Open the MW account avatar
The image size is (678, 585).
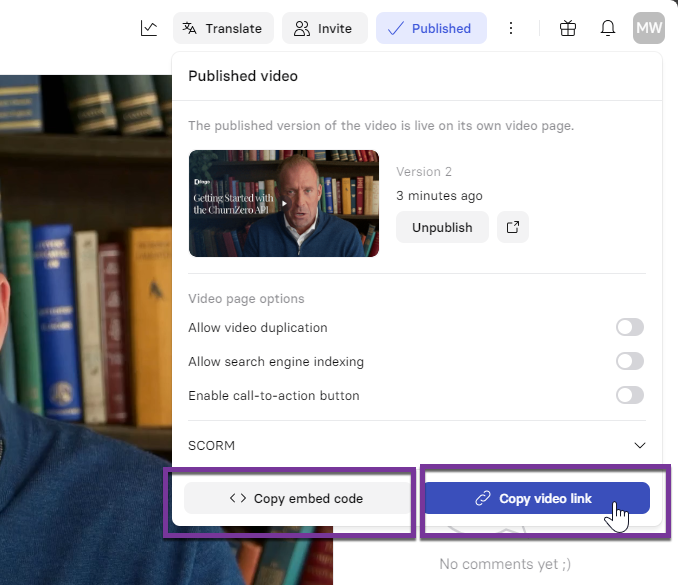[649, 28]
